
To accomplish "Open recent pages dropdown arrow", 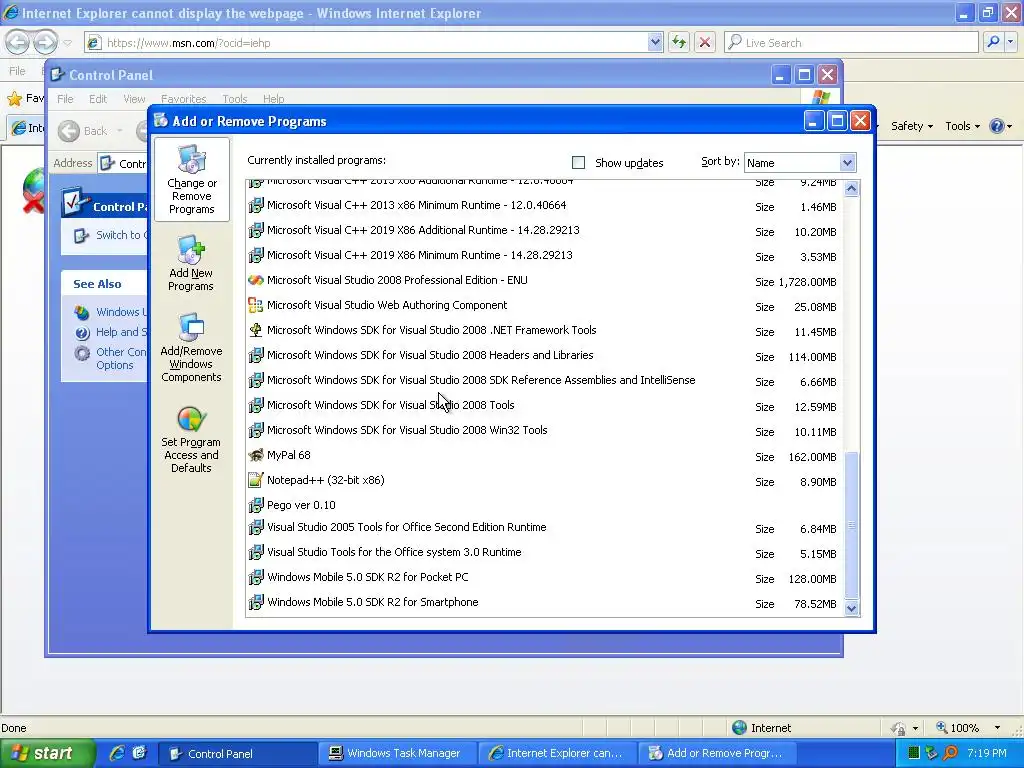I will [x=67, y=43].
